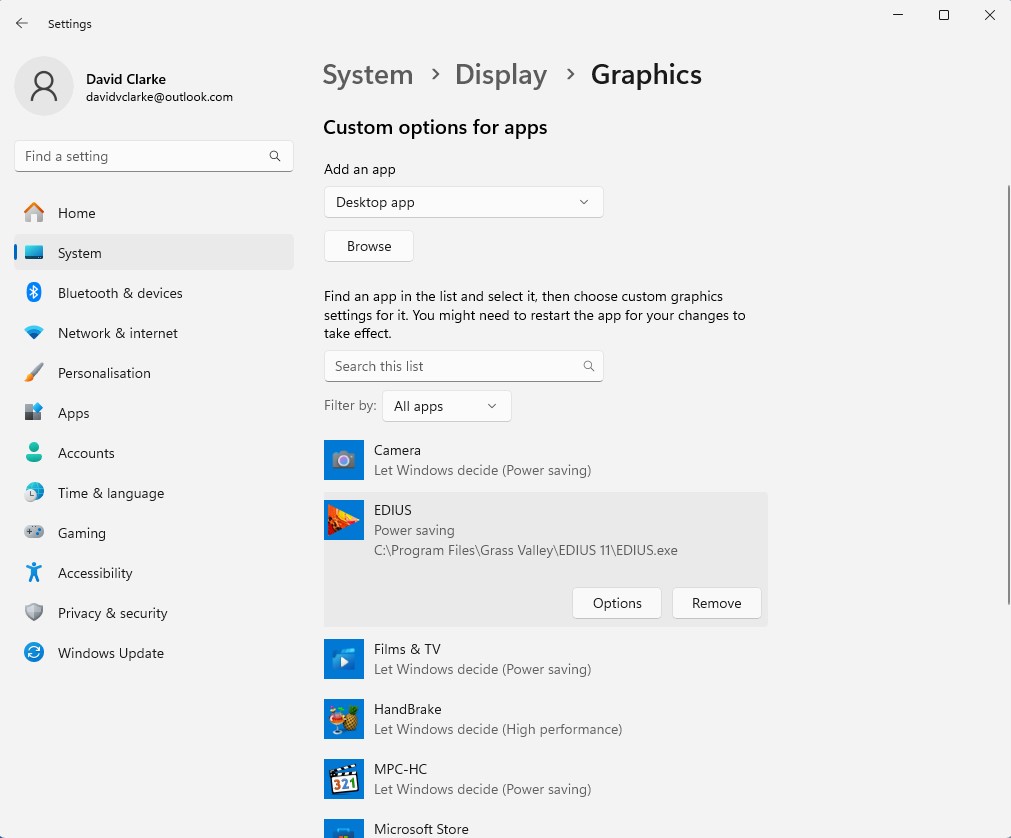This screenshot has height=838, width=1011.
Task: Open Accounts settings category
Action: pyautogui.click(x=153, y=453)
